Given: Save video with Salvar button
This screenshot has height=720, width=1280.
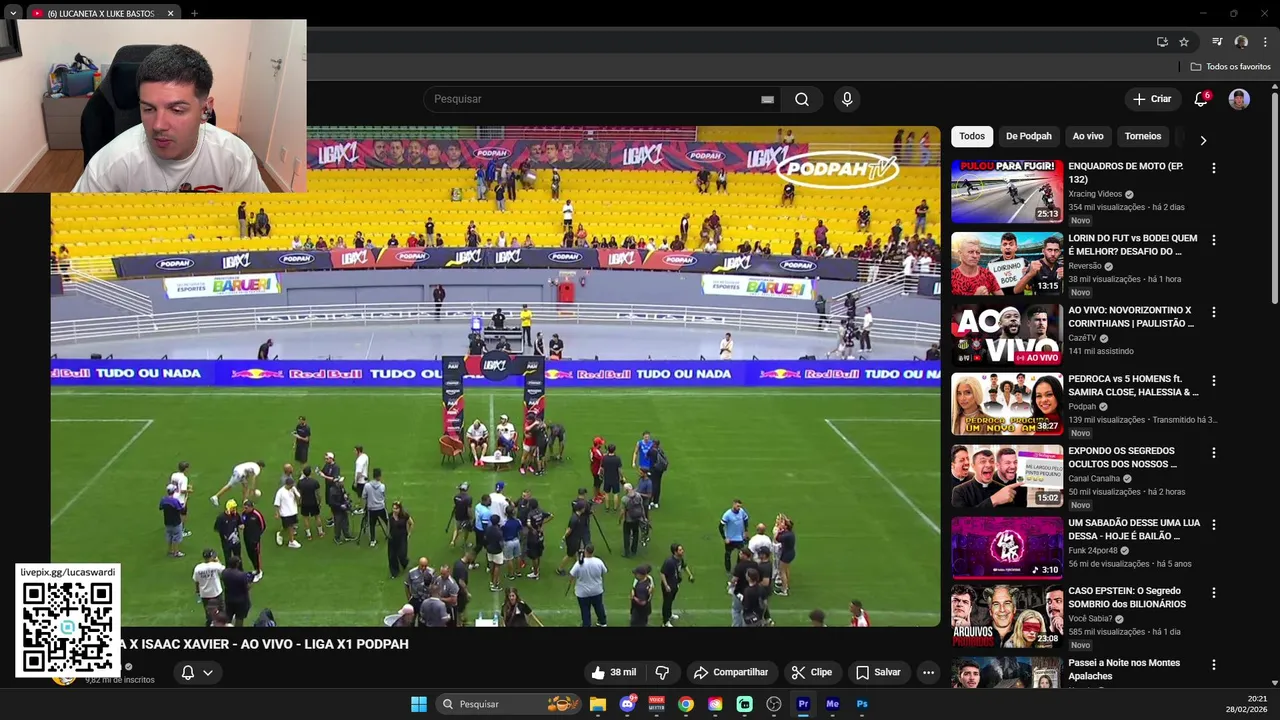Looking at the screenshot, I should (x=878, y=672).
